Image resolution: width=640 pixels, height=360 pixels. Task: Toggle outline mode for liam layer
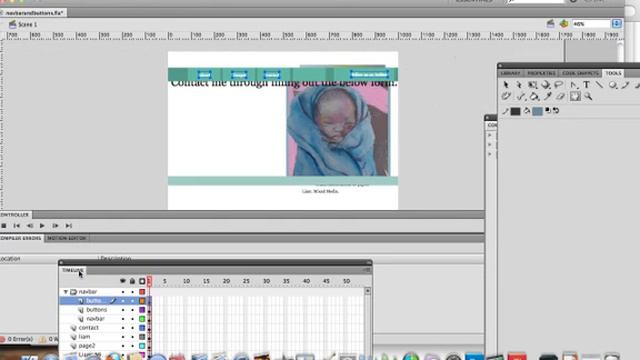142,337
